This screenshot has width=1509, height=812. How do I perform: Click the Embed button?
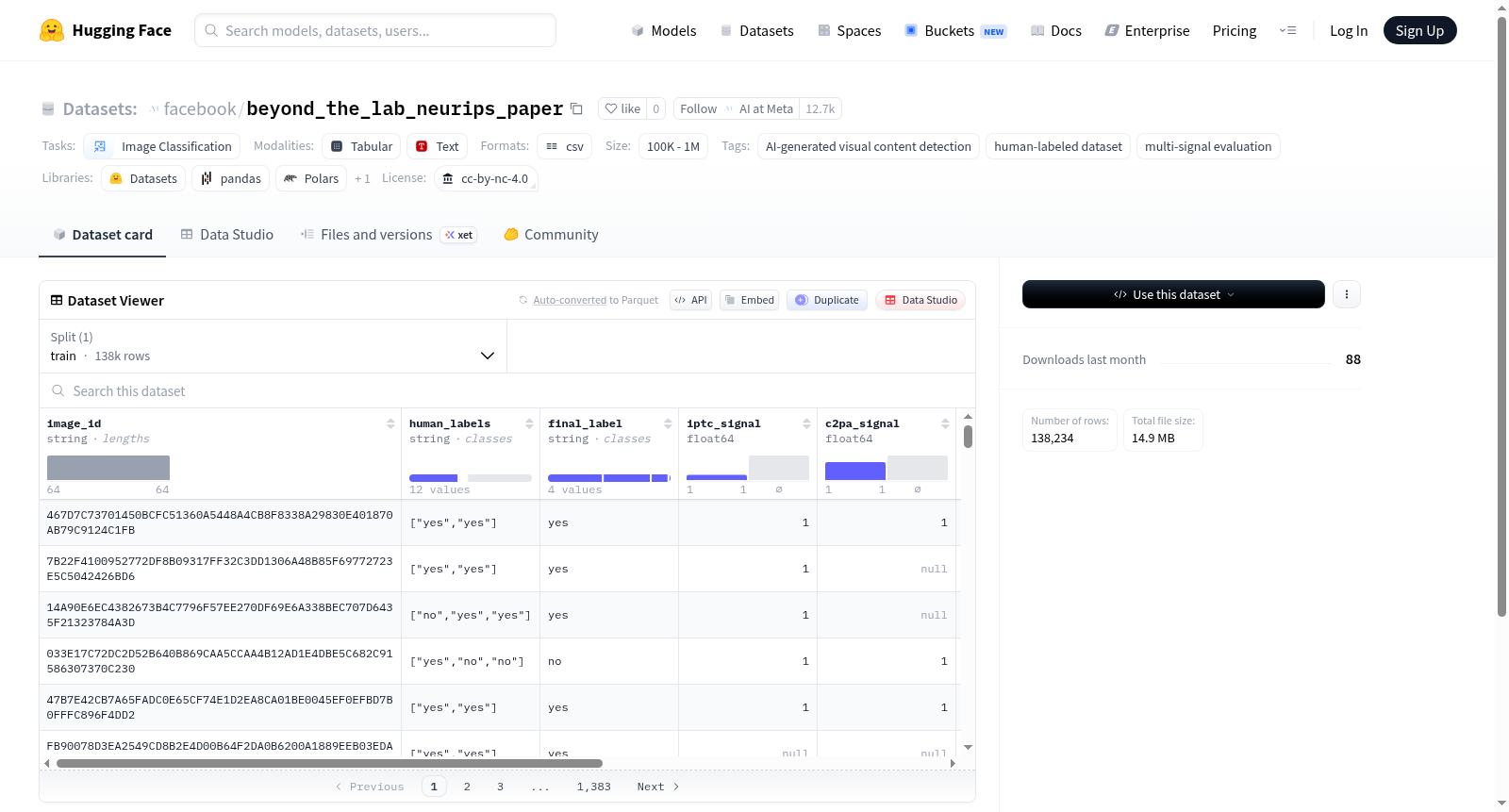749,300
